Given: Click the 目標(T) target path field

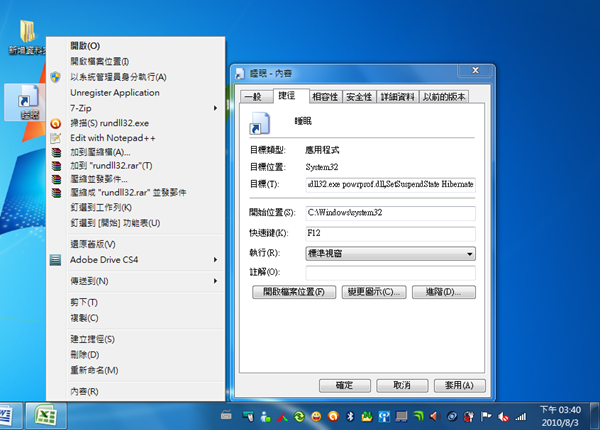Looking at the screenshot, I should click(x=390, y=184).
